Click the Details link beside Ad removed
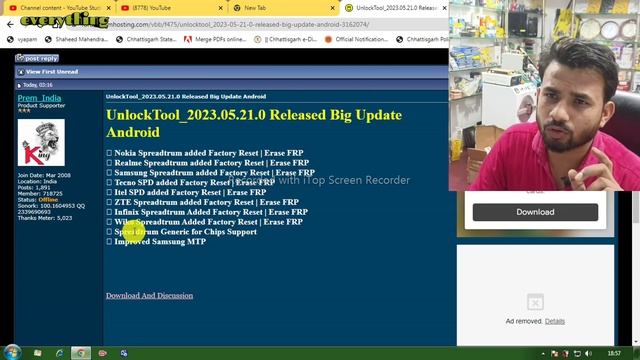This screenshot has height=360, width=640. 555,321
